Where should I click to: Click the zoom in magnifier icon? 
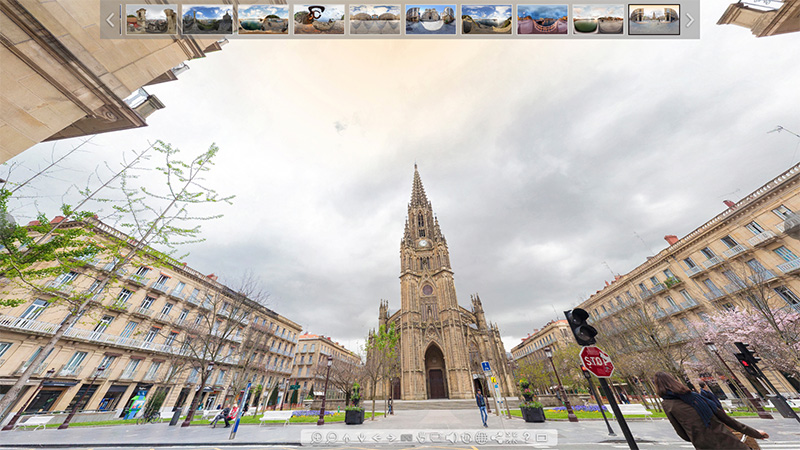click(316, 438)
